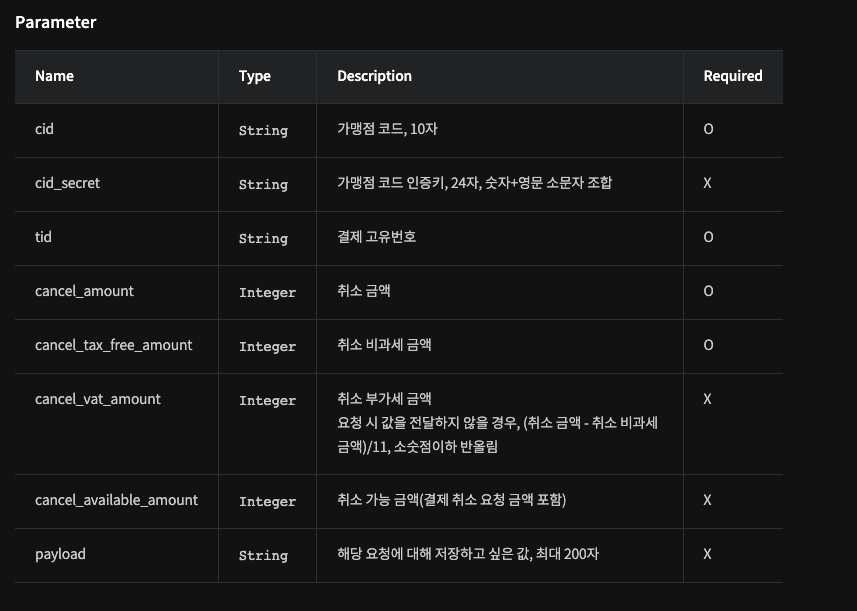Click Required 'X' in cancel_available_amount row

coord(707,500)
